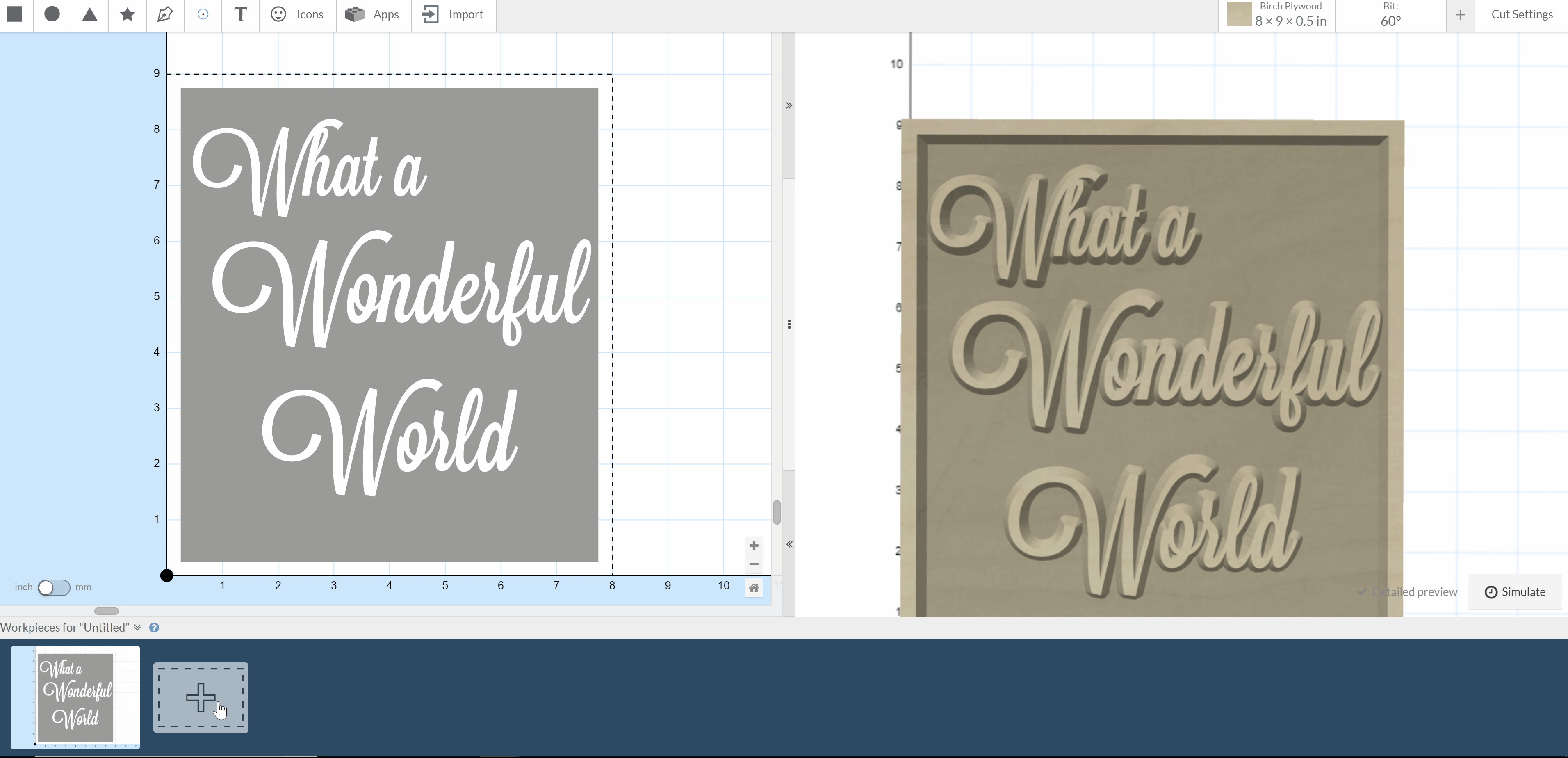
Task: Collapse preview with right double-chevron
Action: coord(789,105)
